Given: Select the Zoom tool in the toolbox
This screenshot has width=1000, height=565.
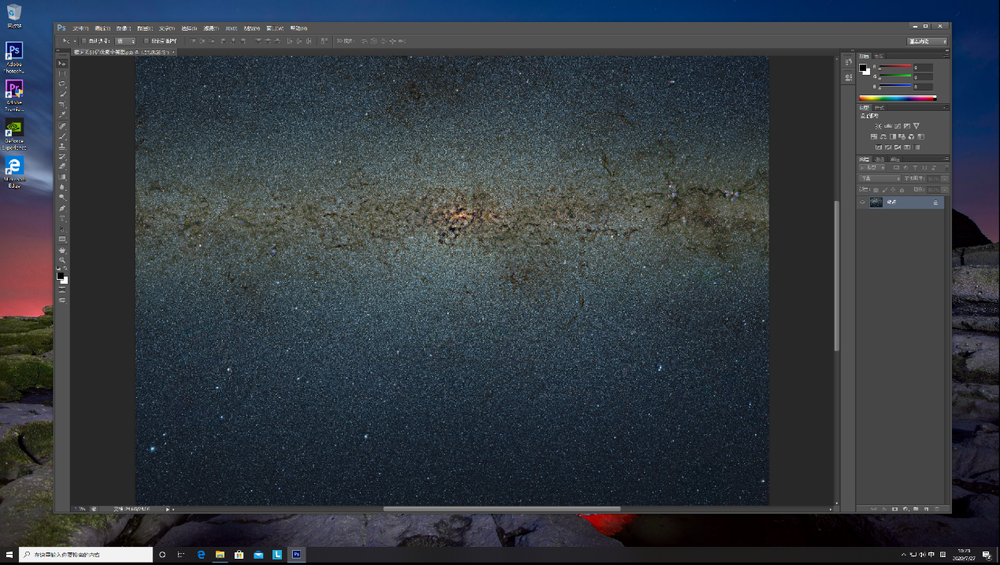Looking at the screenshot, I should click(62, 260).
